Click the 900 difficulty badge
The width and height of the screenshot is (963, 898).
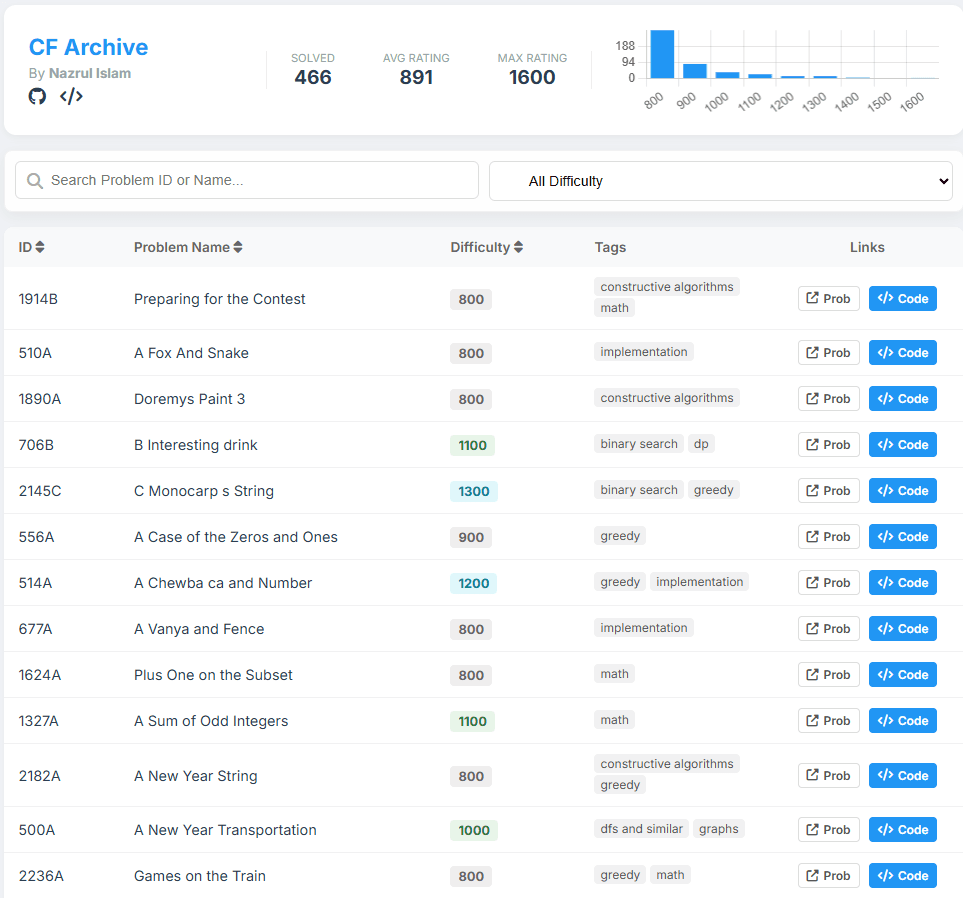(x=471, y=537)
